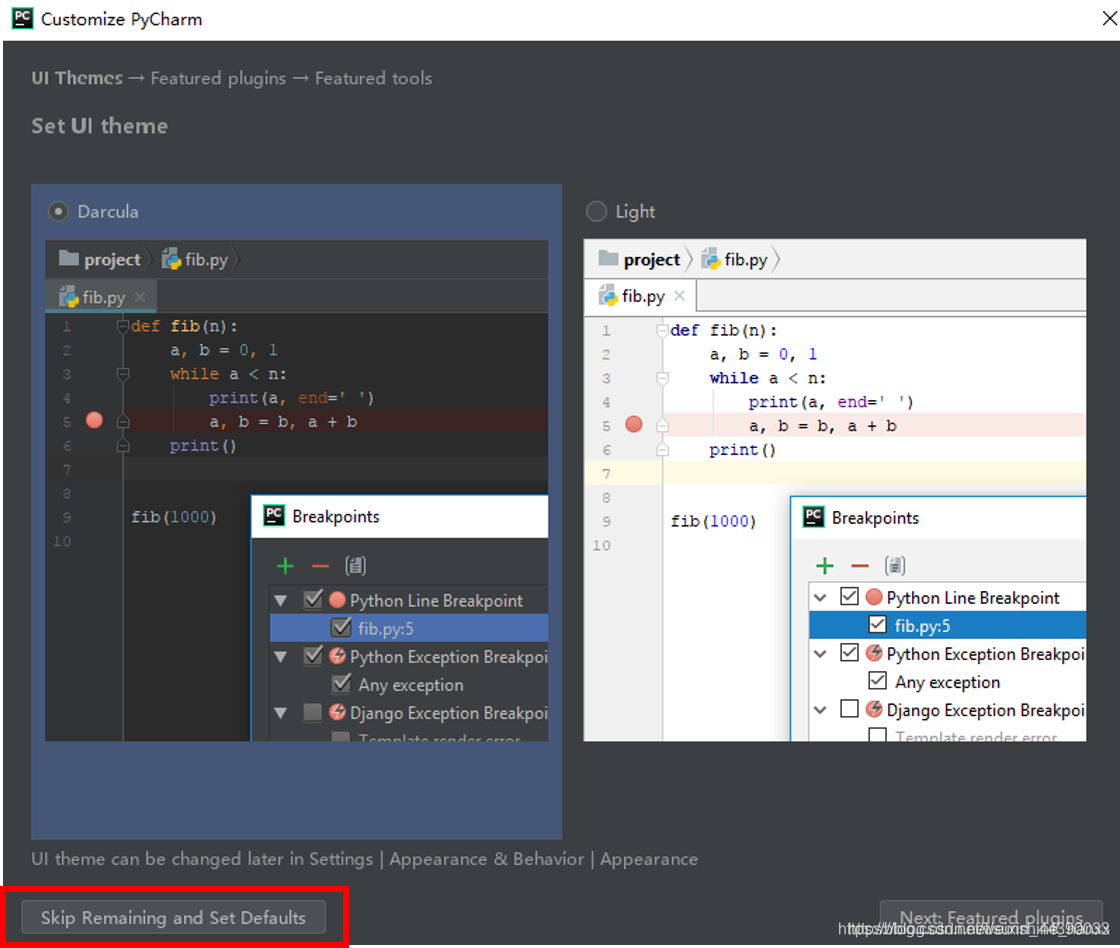Viewport: 1120px width, 948px height.
Task: Click the project folder icon in Darcula preview
Action: (69, 258)
